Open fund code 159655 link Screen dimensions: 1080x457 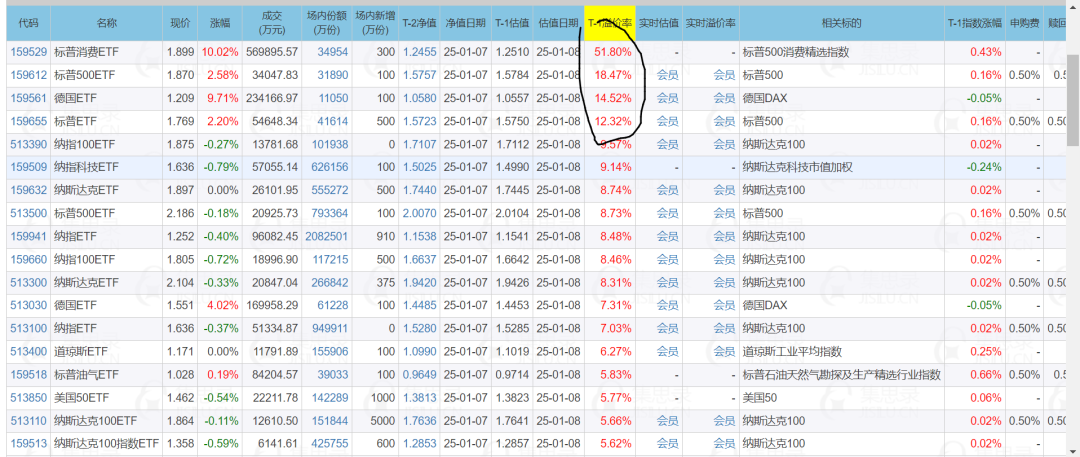(28, 121)
